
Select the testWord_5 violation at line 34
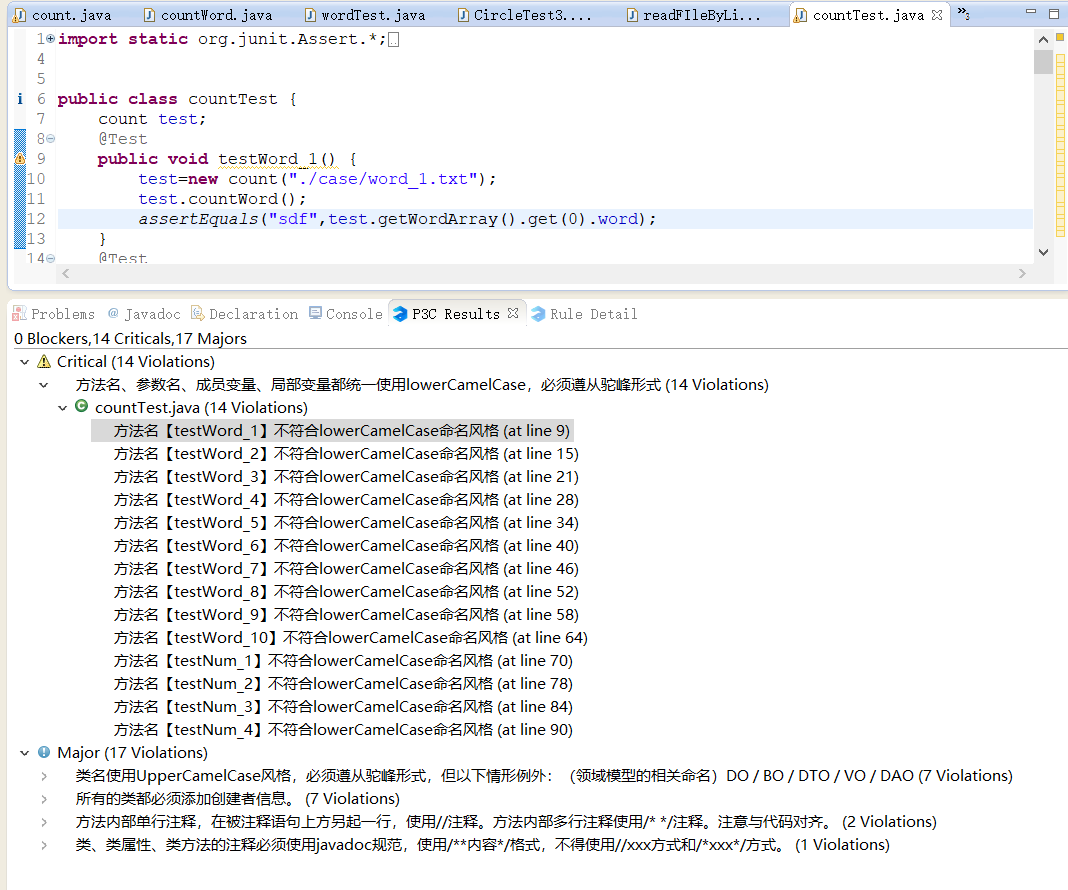(345, 523)
